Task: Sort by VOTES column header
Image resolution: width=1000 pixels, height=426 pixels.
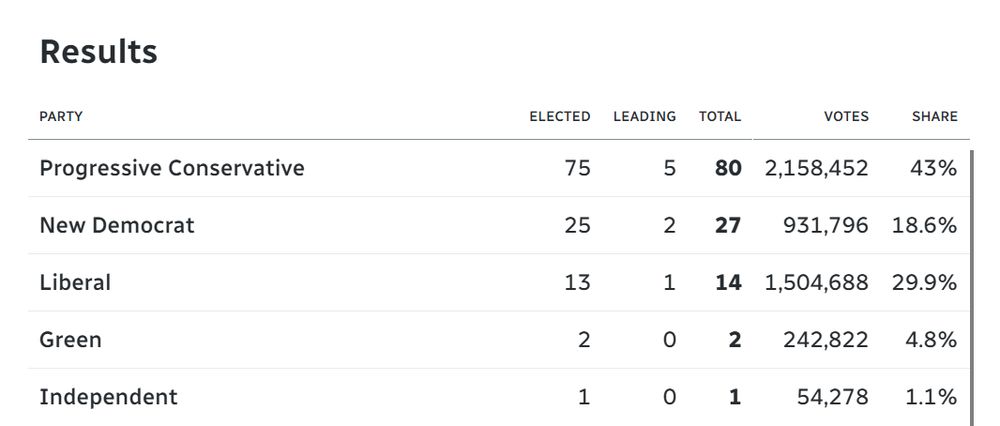Action: (846, 116)
